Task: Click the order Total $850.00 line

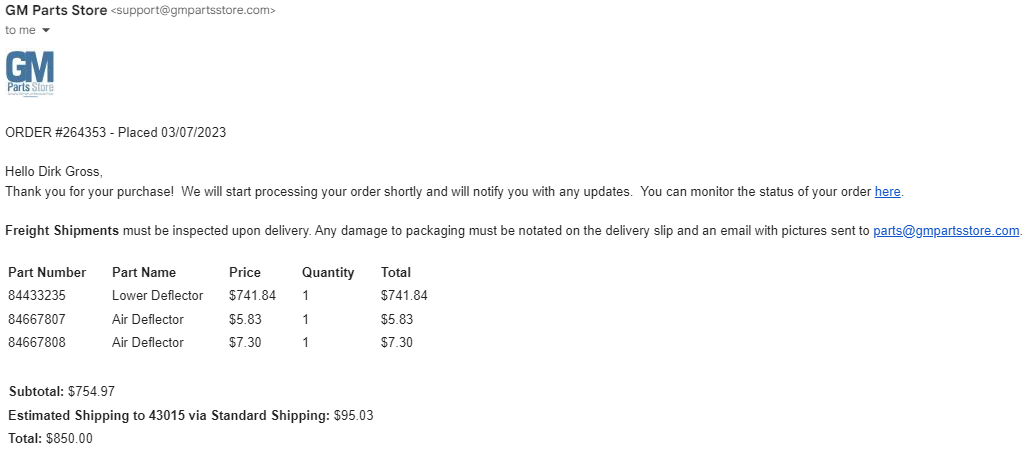Action: 50,438
